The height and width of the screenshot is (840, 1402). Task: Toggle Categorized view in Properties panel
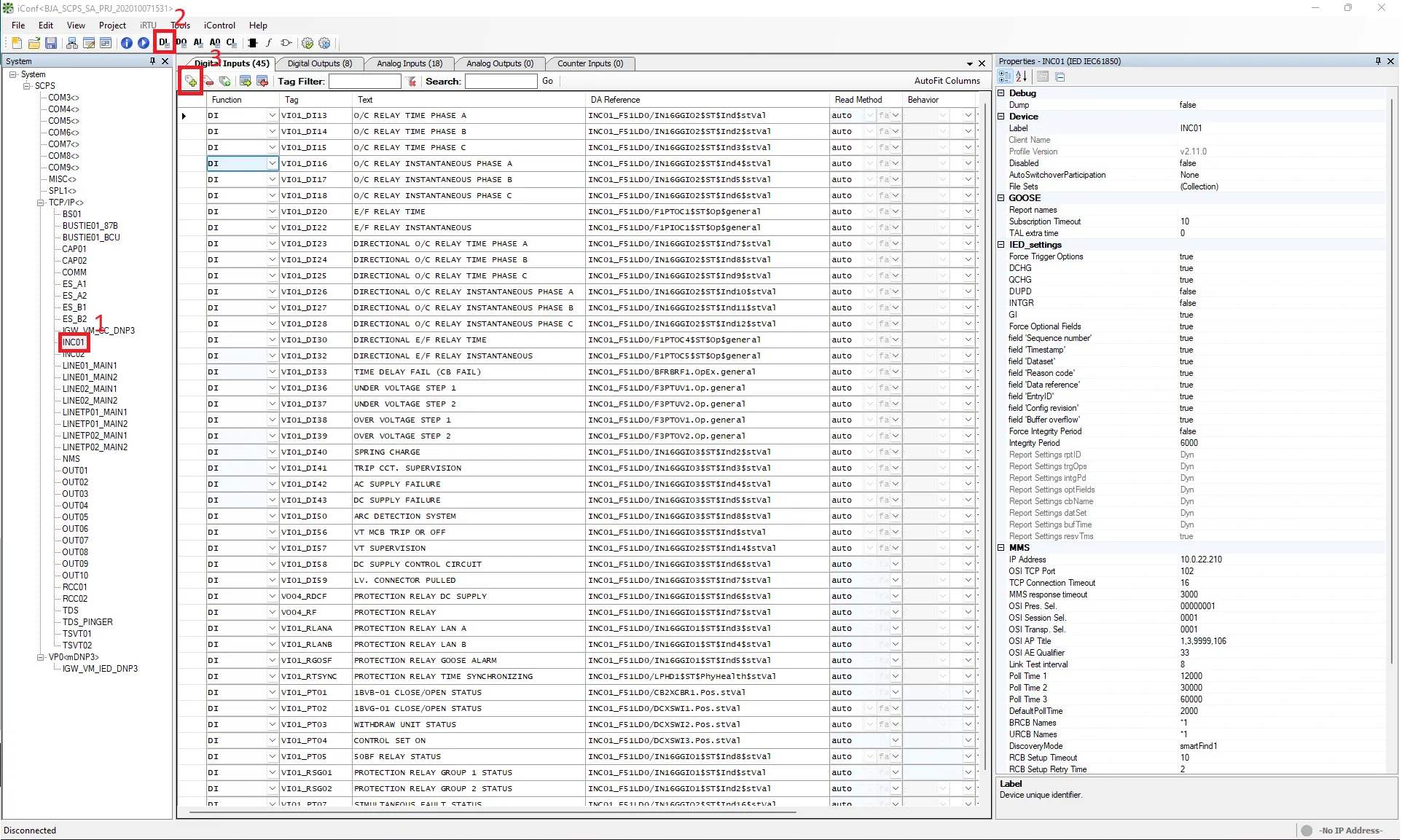coord(1006,76)
